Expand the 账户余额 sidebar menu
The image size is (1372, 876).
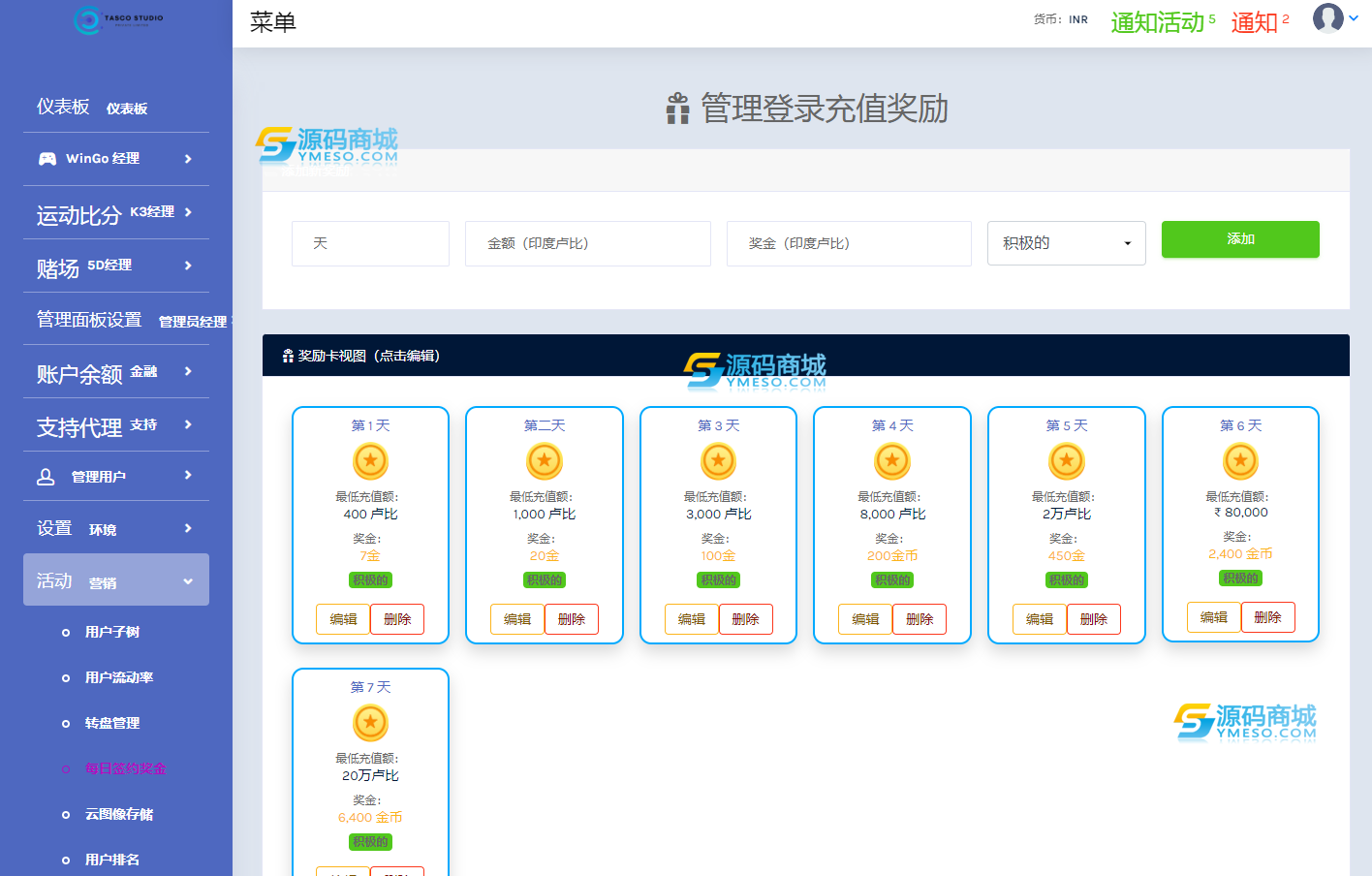(x=116, y=372)
